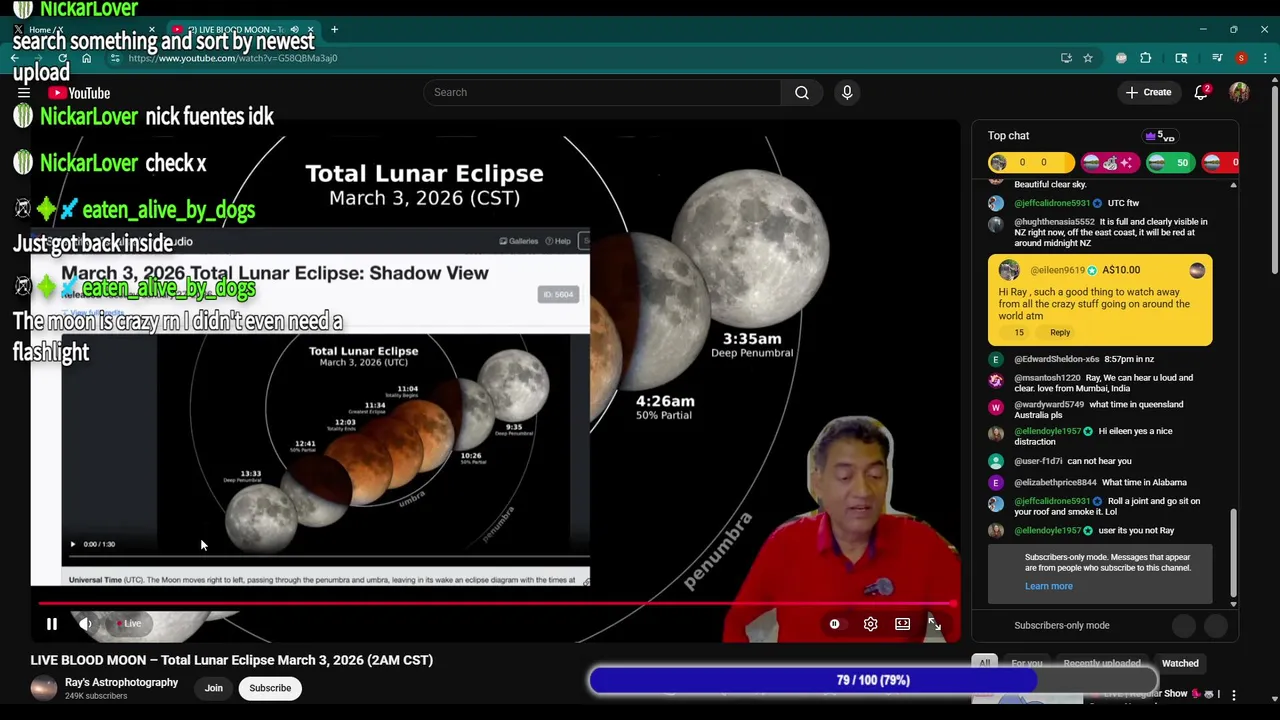This screenshot has height=720, width=1280.
Task: Open the ad blocker extension icon
Action: (1121, 58)
